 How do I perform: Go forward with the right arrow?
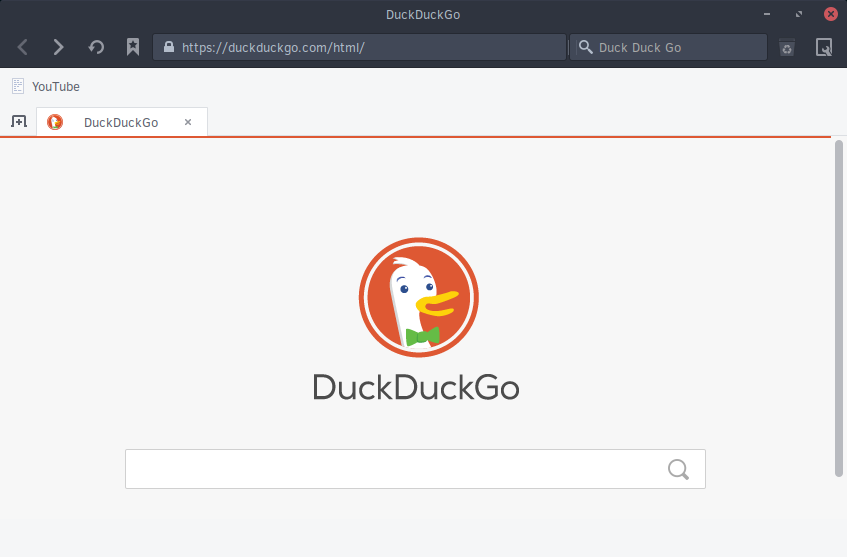[58, 47]
